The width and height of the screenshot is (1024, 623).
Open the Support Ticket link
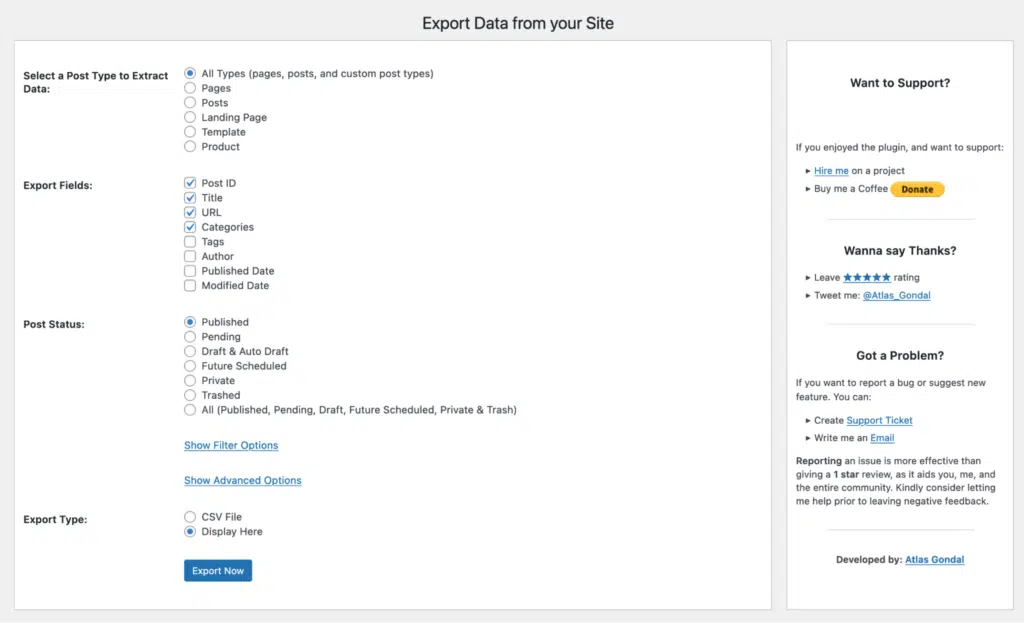(x=879, y=420)
